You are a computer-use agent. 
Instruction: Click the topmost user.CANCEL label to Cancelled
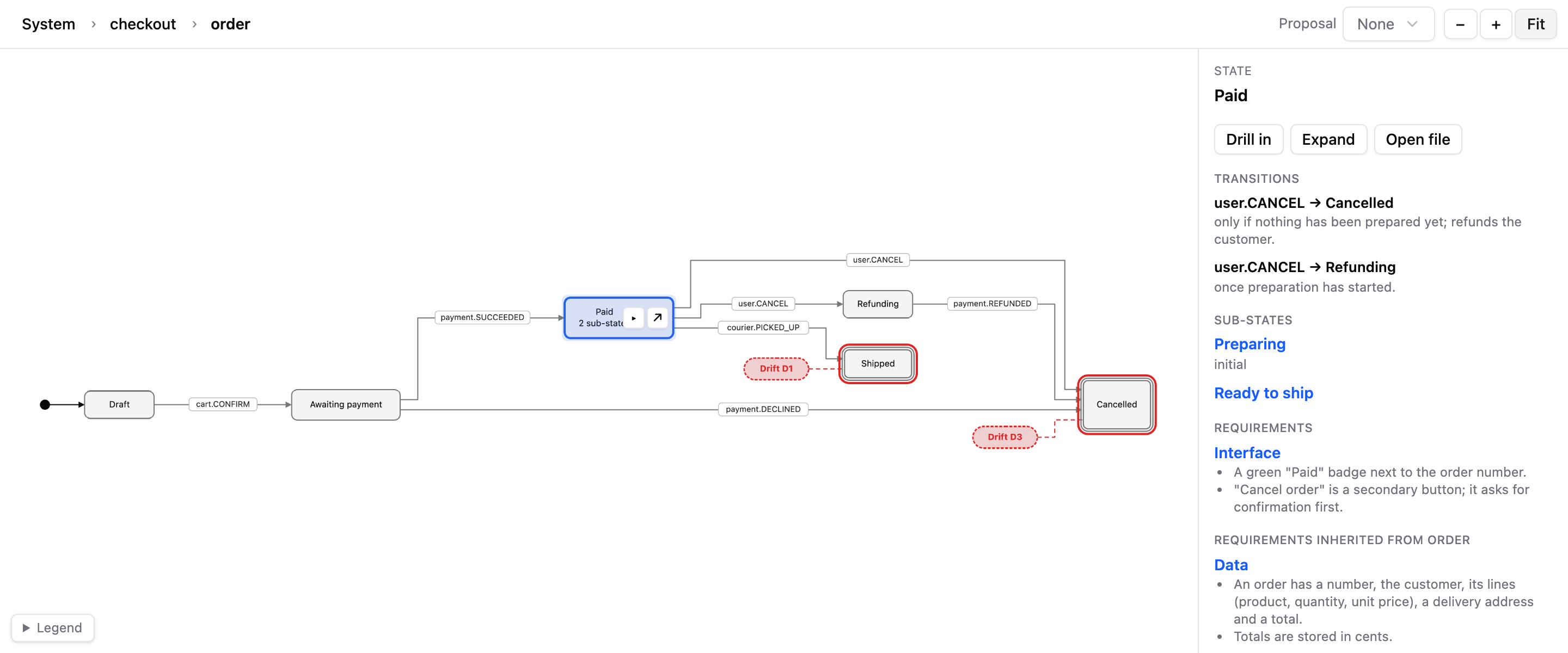877,260
